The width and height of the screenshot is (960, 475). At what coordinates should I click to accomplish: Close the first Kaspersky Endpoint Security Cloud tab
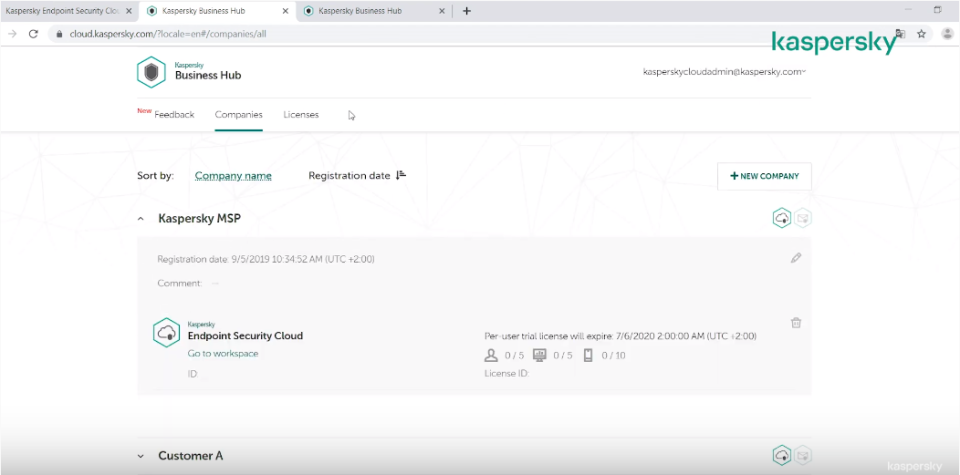[128, 11]
